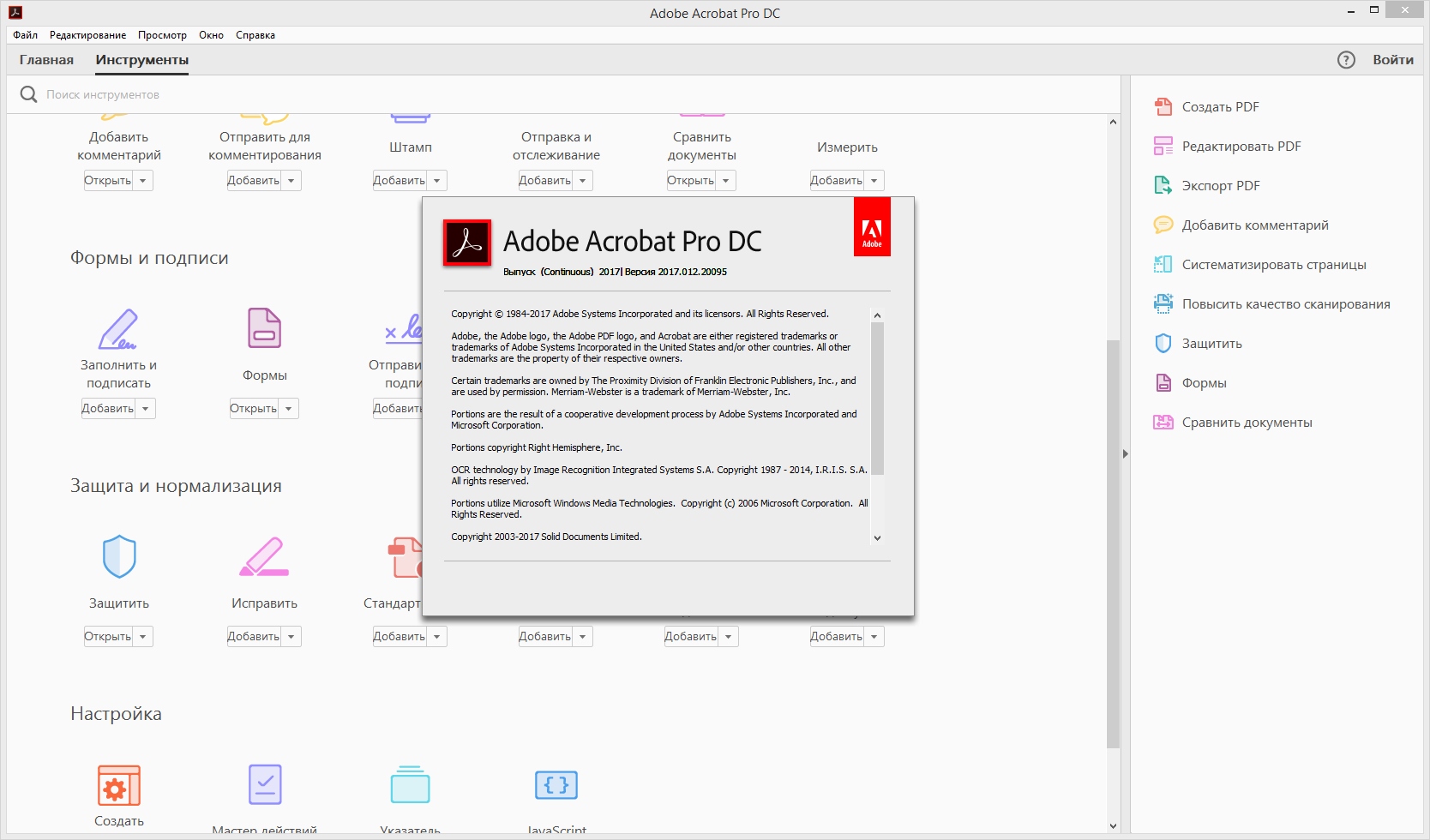Screen dimensions: 1430x840
Task: Expand dropdown arrow under Защитить tool
Action: tap(143, 637)
